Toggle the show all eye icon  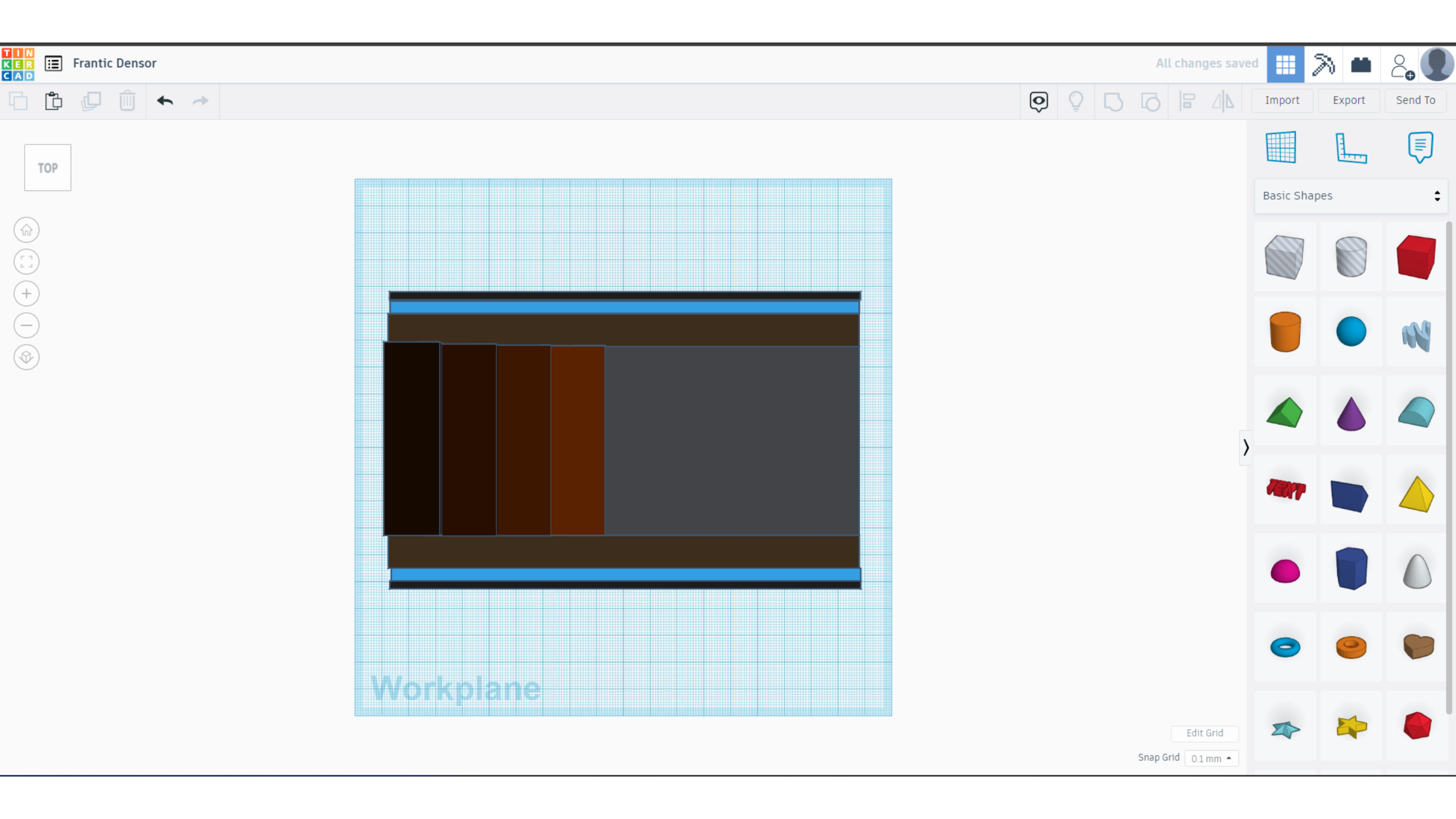(x=1038, y=101)
